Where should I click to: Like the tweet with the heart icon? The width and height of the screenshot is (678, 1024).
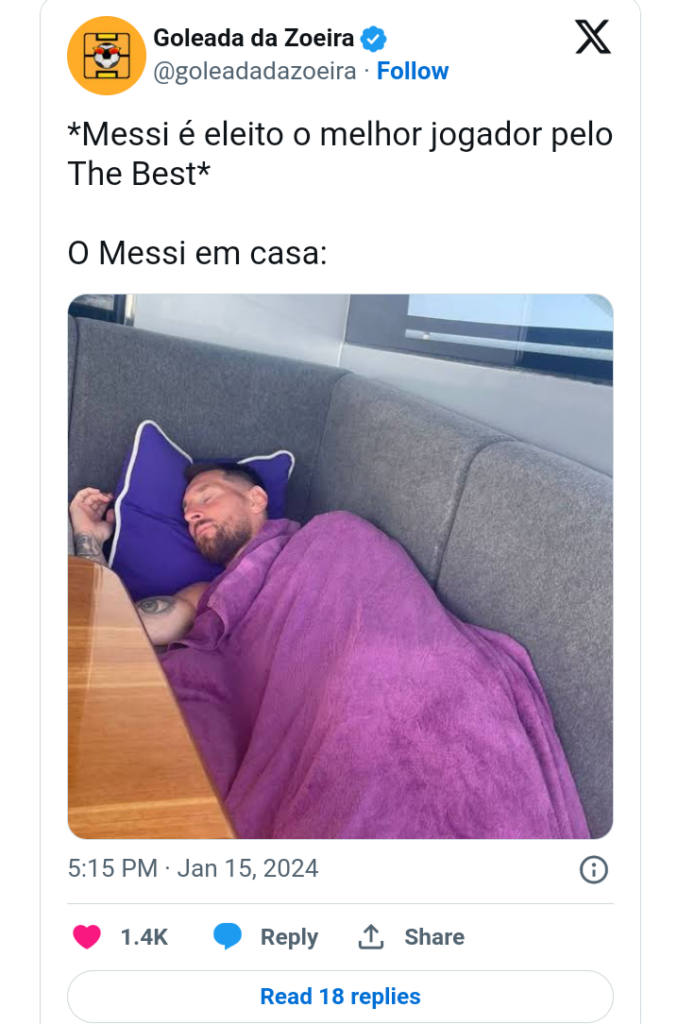87,936
